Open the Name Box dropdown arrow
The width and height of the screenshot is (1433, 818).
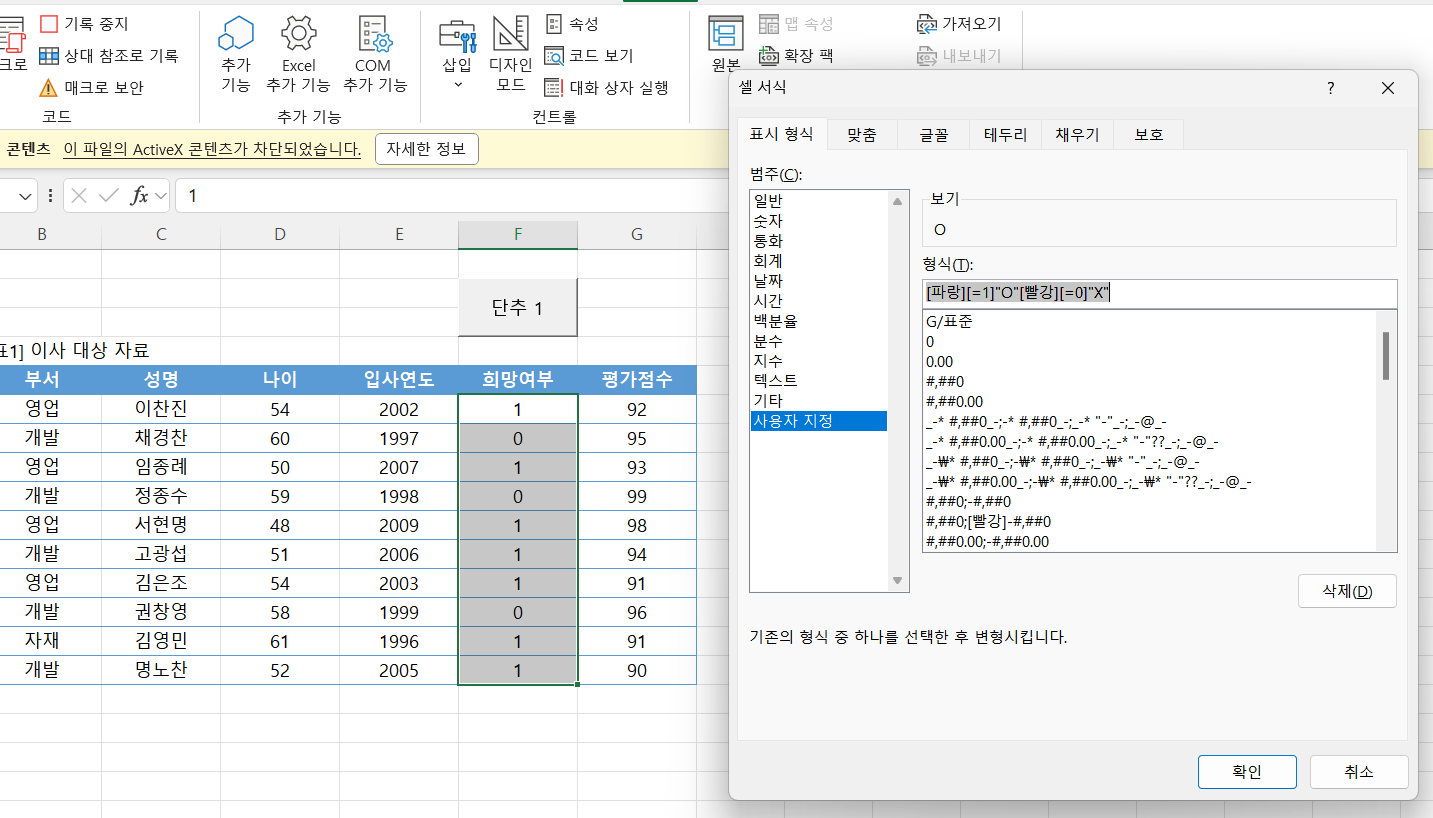coord(24,196)
